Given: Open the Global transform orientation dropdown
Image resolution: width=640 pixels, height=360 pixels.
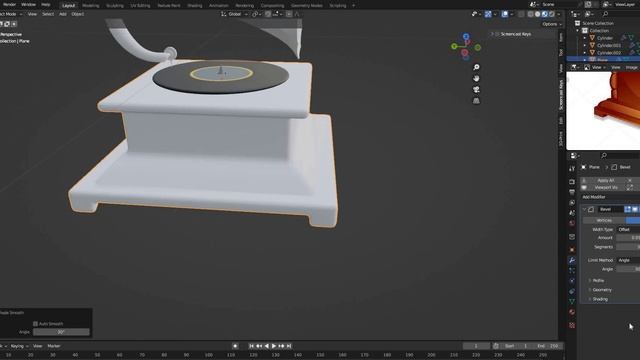Looking at the screenshot, I should click(x=235, y=14).
